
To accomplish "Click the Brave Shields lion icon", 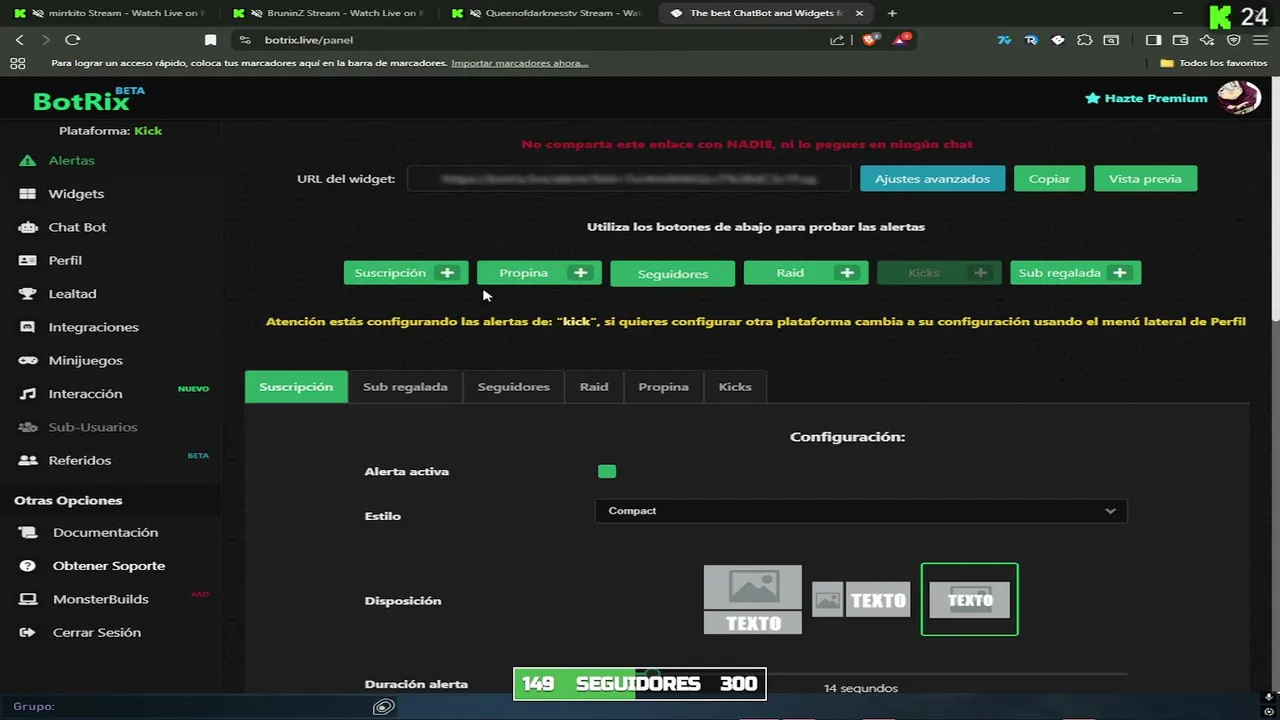I will (x=870, y=40).
